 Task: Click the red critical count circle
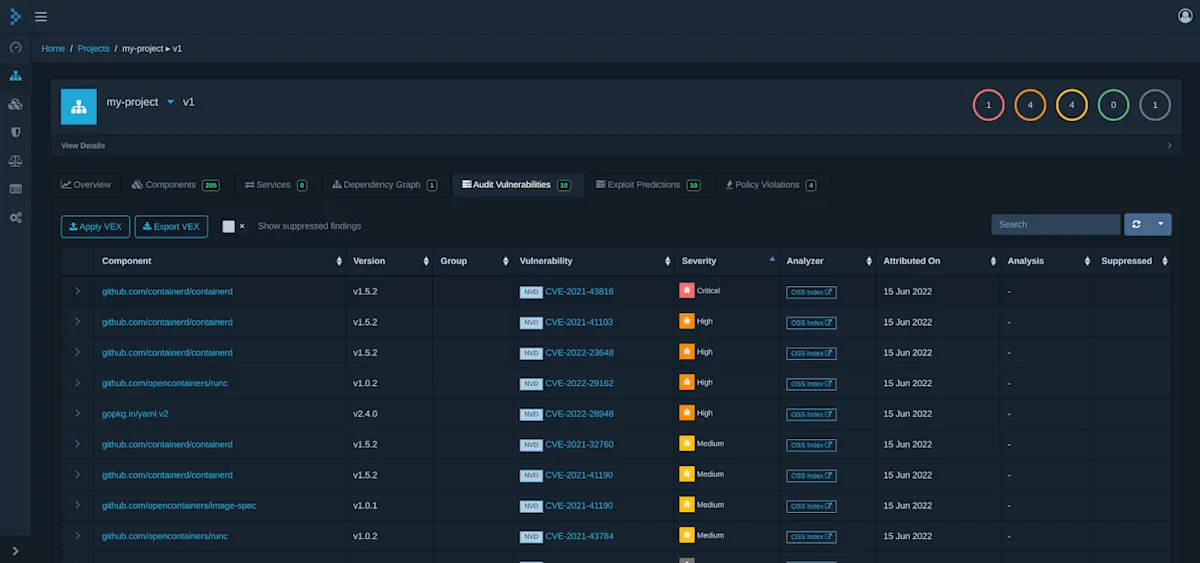point(988,105)
